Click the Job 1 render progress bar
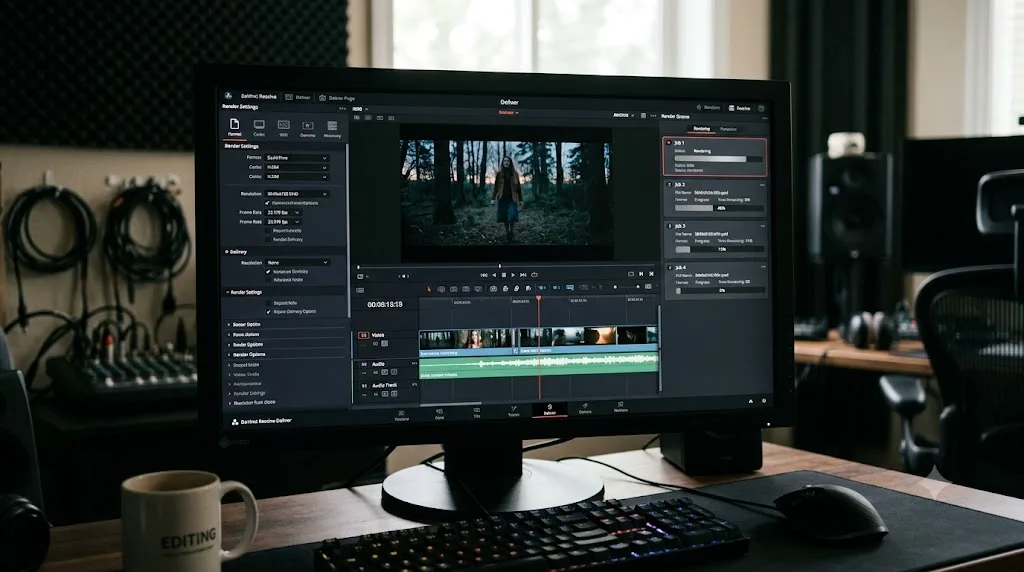This screenshot has height=572, width=1024. [718, 159]
